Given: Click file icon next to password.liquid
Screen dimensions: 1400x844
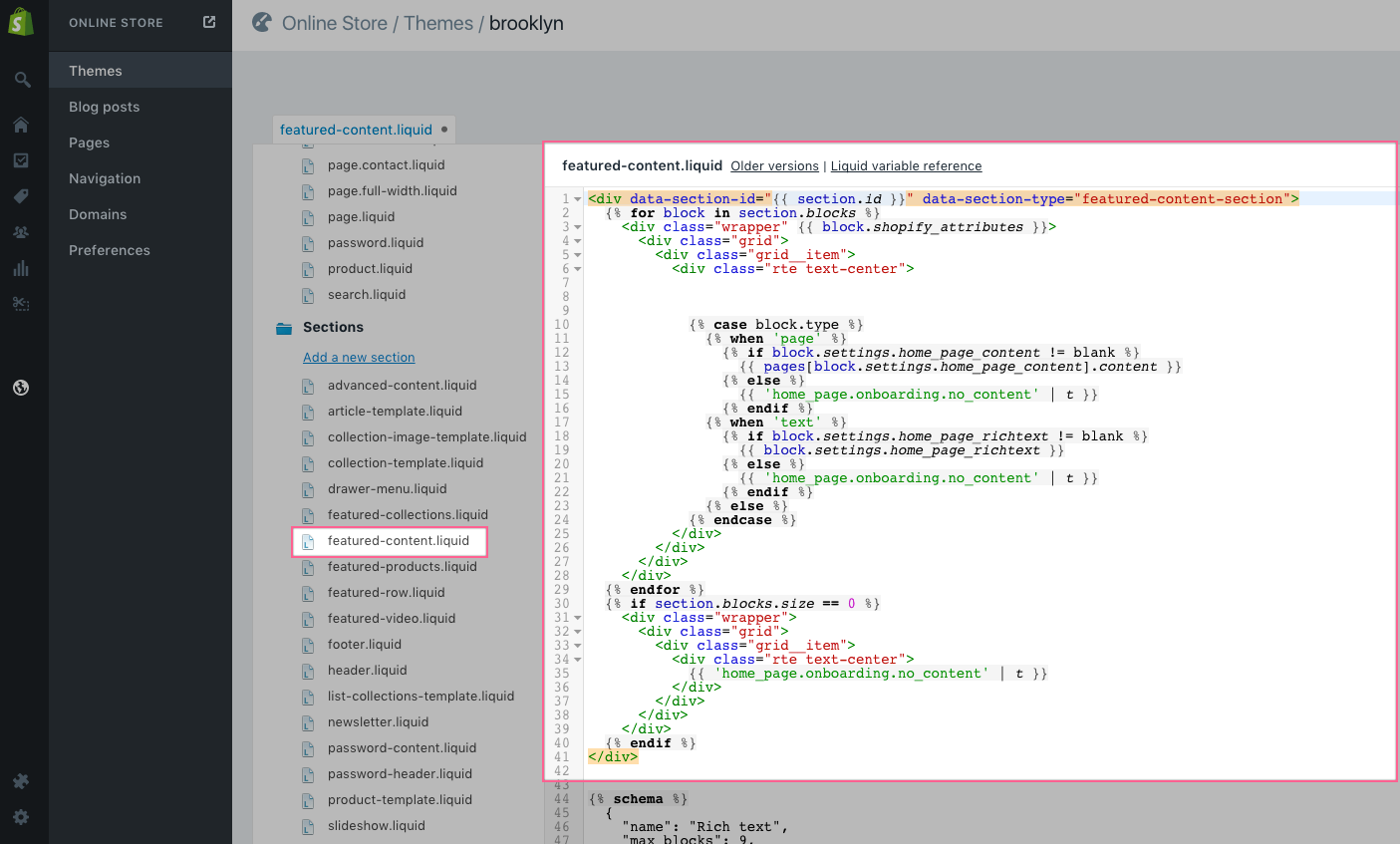Looking at the screenshot, I should [308, 243].
